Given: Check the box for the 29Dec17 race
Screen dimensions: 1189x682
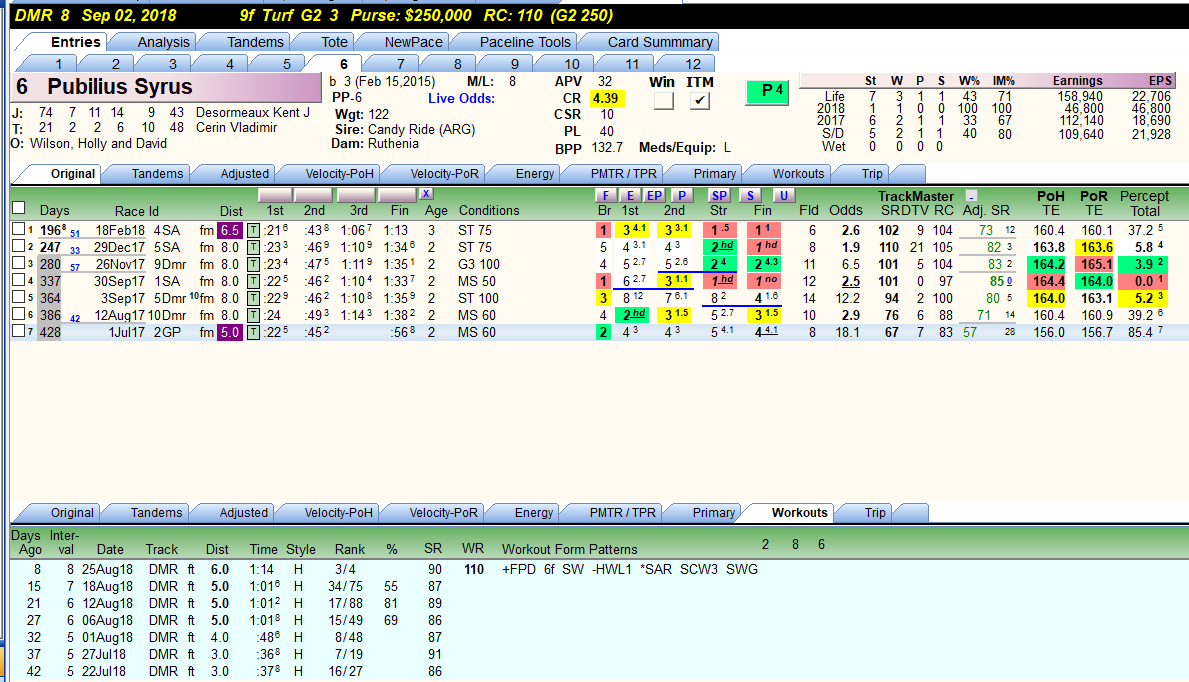Looking at the screenshot, I should (19, 247).
